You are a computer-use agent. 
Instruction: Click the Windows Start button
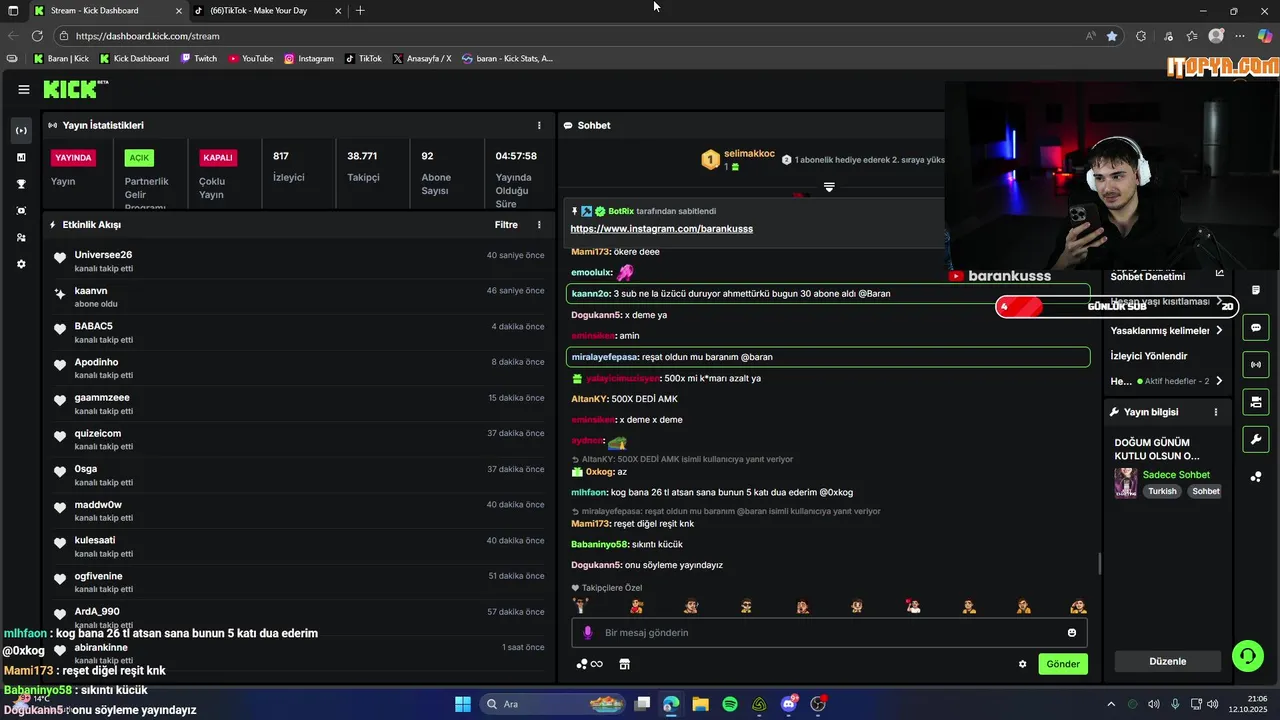pyautogui.click(x=463, y=704)
